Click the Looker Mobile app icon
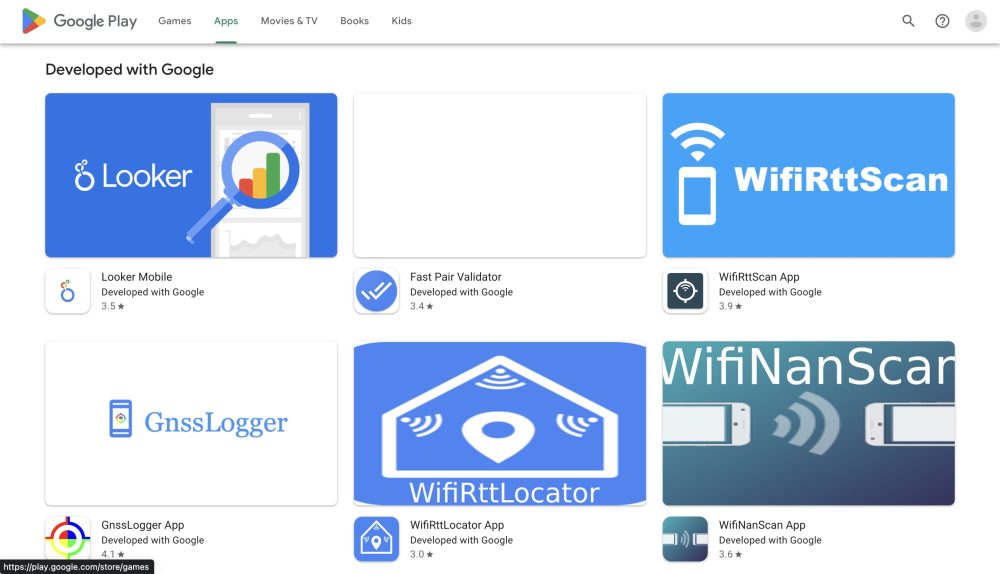This screenshot has width=1000, height=574. point(68,292)
